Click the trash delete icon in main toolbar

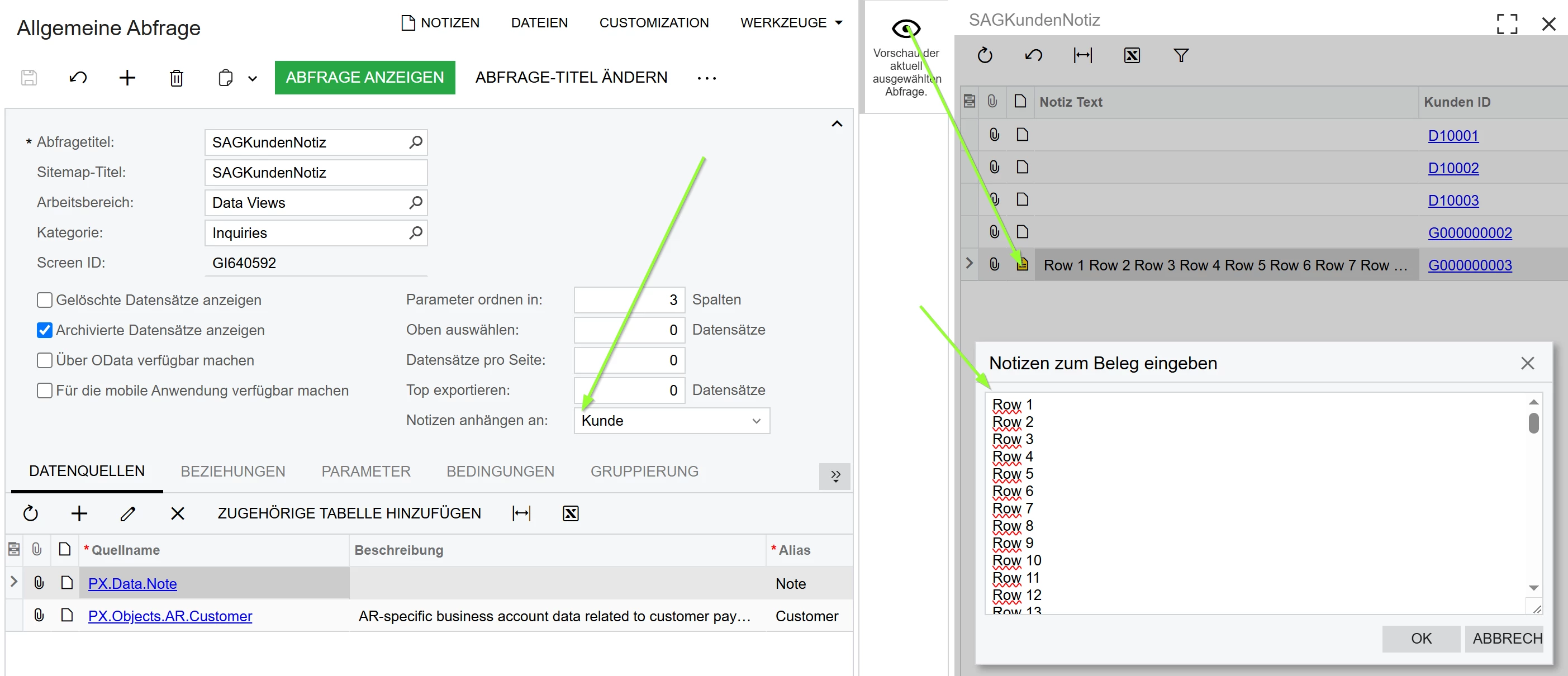(177, 78)
